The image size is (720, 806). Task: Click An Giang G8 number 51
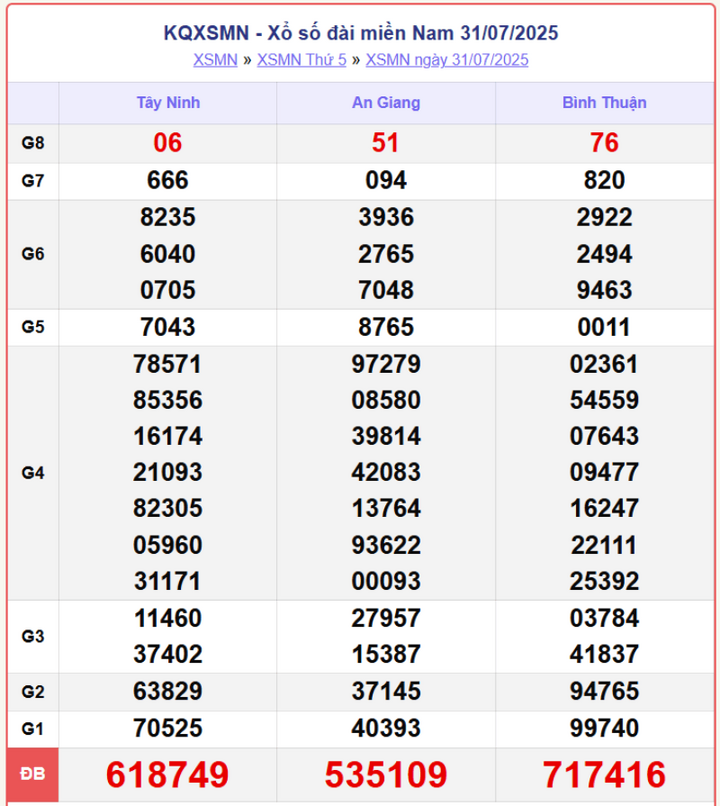(385, 142)
